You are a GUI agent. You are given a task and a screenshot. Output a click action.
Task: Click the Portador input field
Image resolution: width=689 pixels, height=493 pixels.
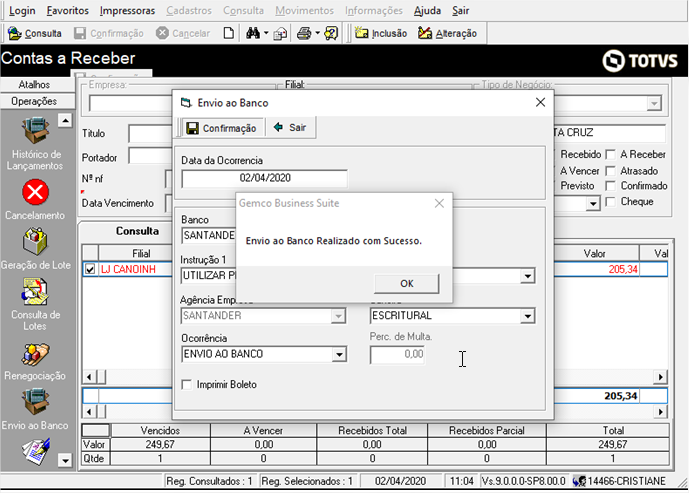(150, 156)
